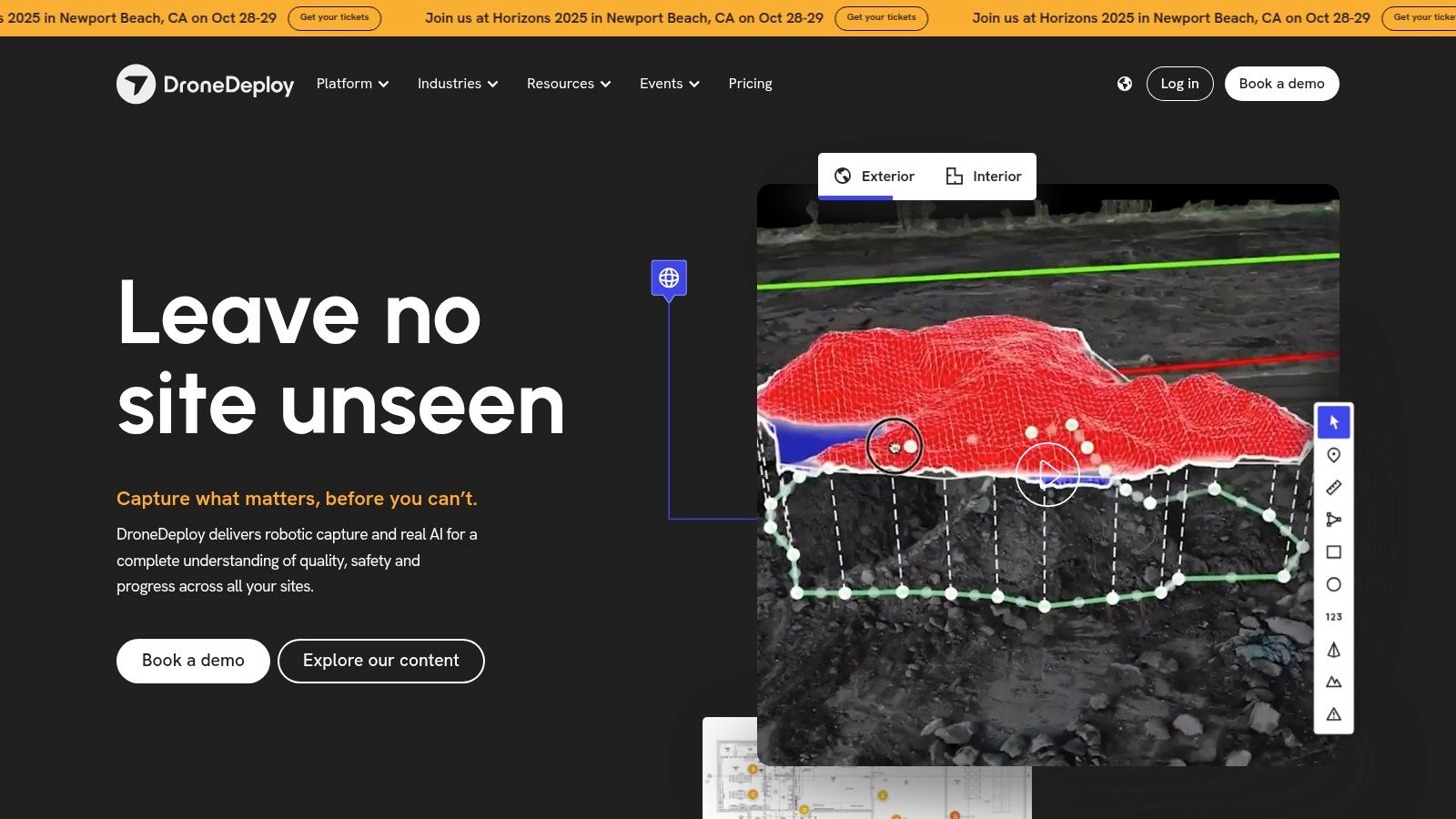
Task: Play the site capture video
Action: coord(1047,474)
